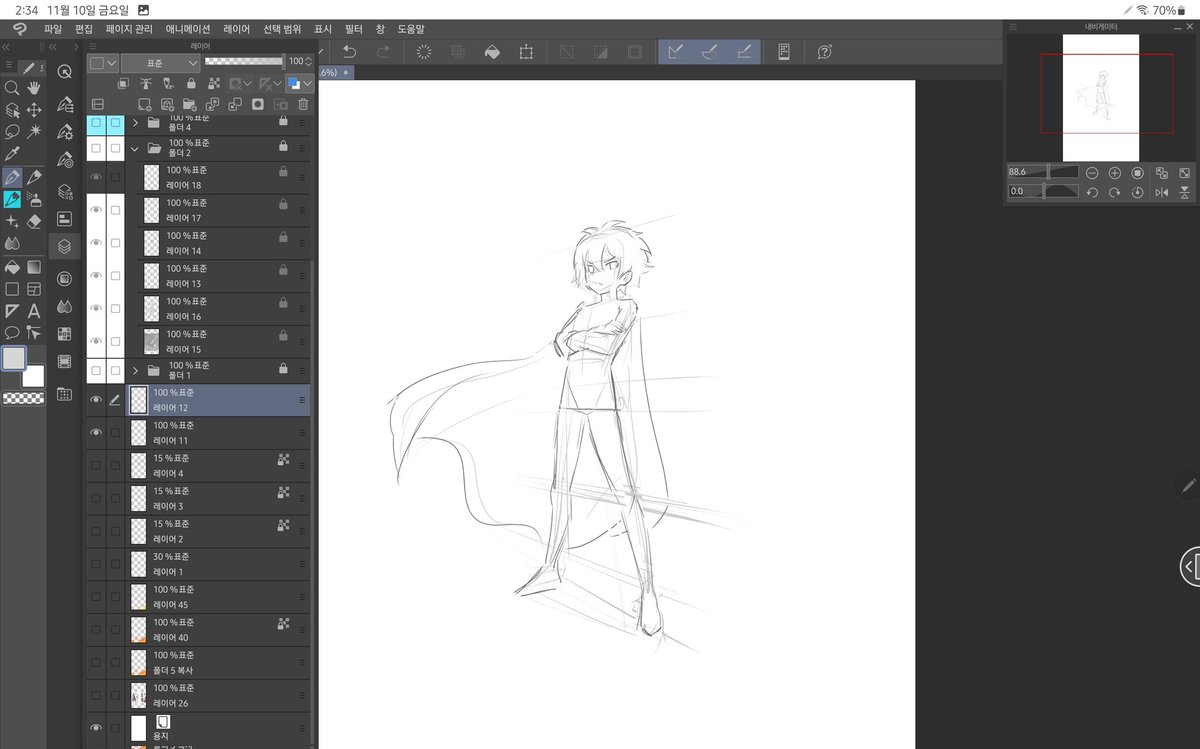
Task: Zoom in using Navigator plus icon
Action: 1114,173
